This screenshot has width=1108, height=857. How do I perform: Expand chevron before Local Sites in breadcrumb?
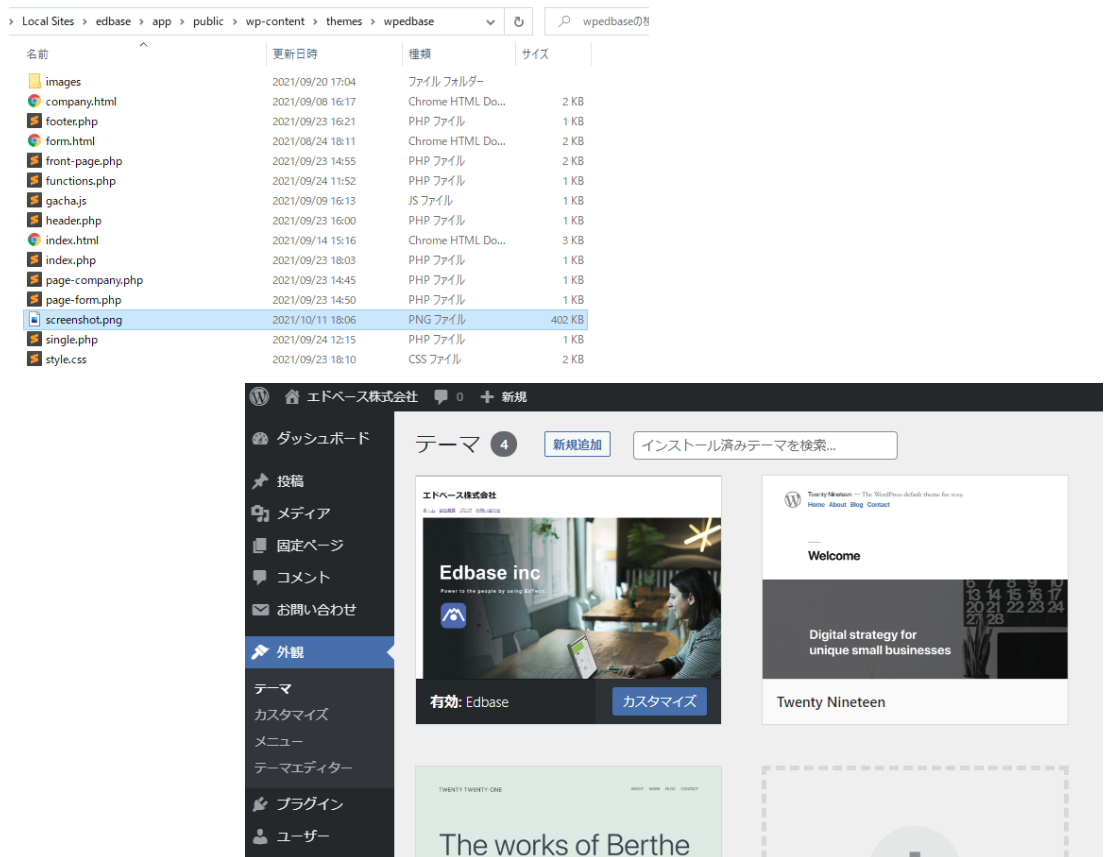pyautogui.click(x=11, y=22)
